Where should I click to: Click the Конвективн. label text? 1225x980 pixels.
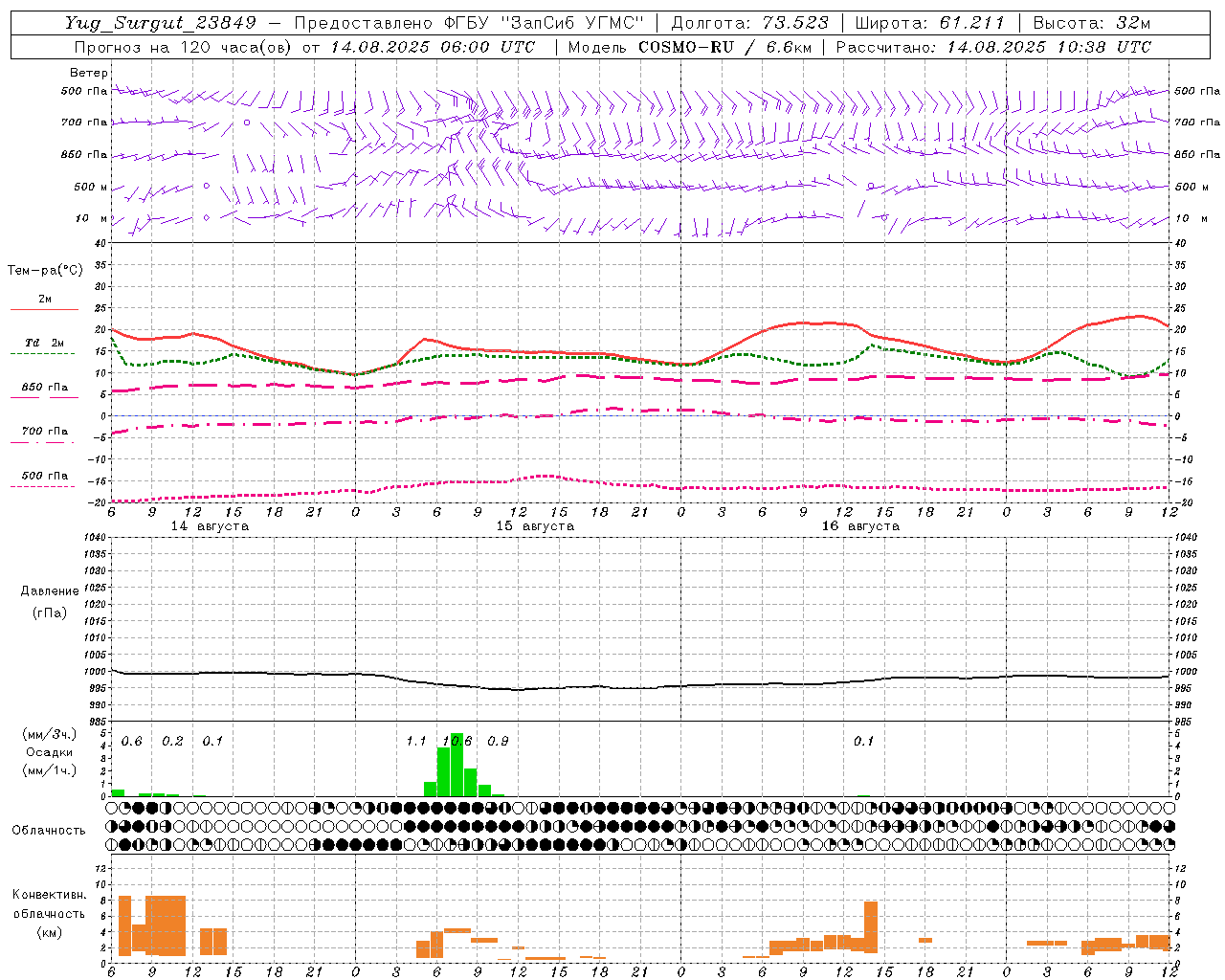coord(50,895)
